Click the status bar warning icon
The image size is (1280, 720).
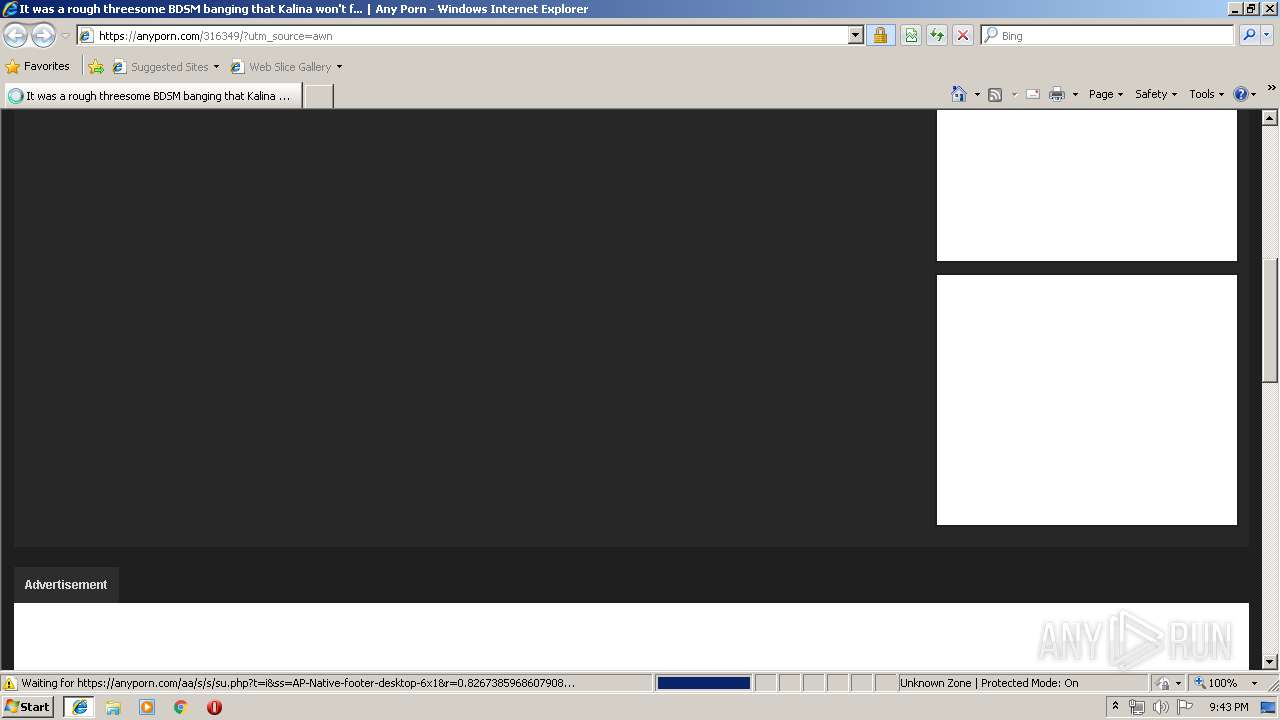10,684
